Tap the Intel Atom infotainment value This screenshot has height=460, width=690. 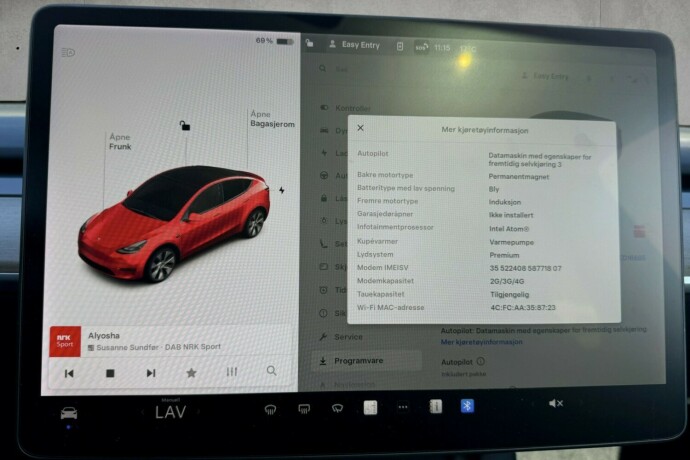pos(509,229)
